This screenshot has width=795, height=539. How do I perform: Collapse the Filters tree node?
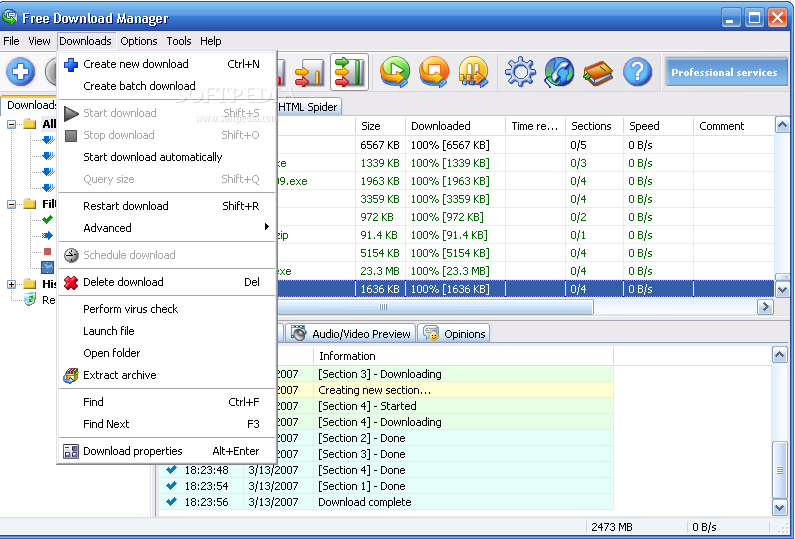[12, 204]
